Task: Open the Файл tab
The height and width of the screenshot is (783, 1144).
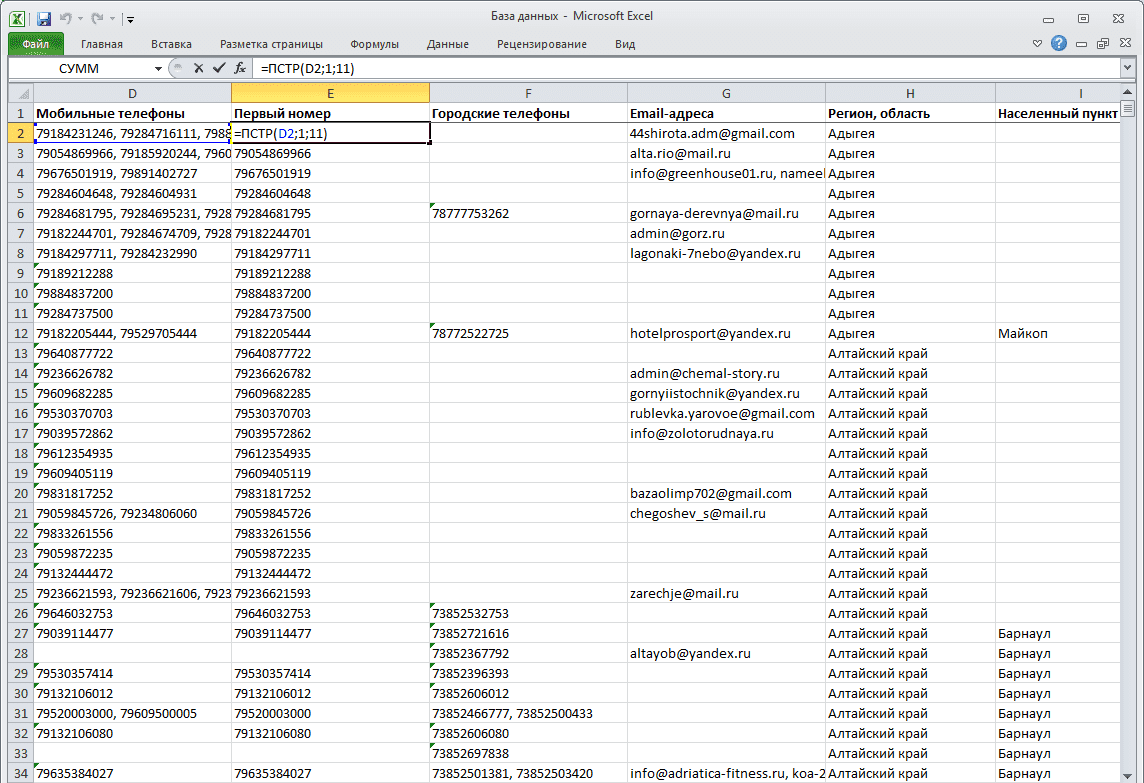Action: tap(36, 44)
